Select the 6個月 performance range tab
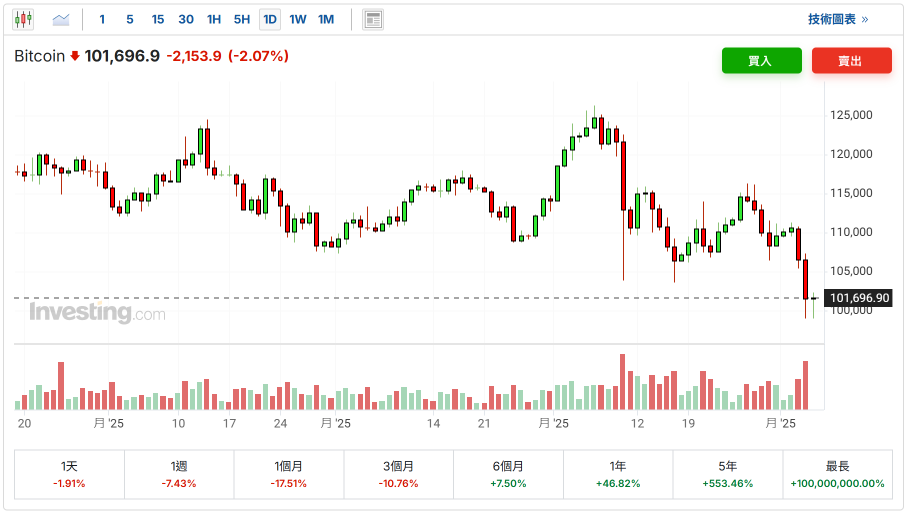This screenshot has width=909, height=514. (508, 474)
